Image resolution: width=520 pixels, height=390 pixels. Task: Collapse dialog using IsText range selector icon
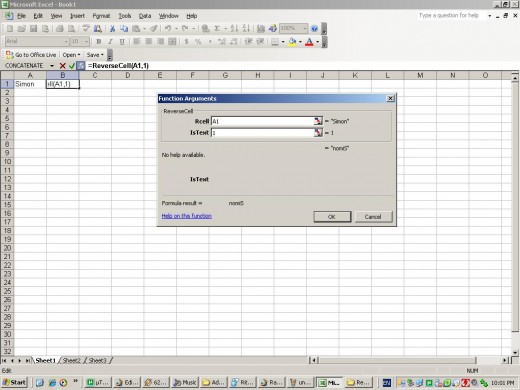318,133
